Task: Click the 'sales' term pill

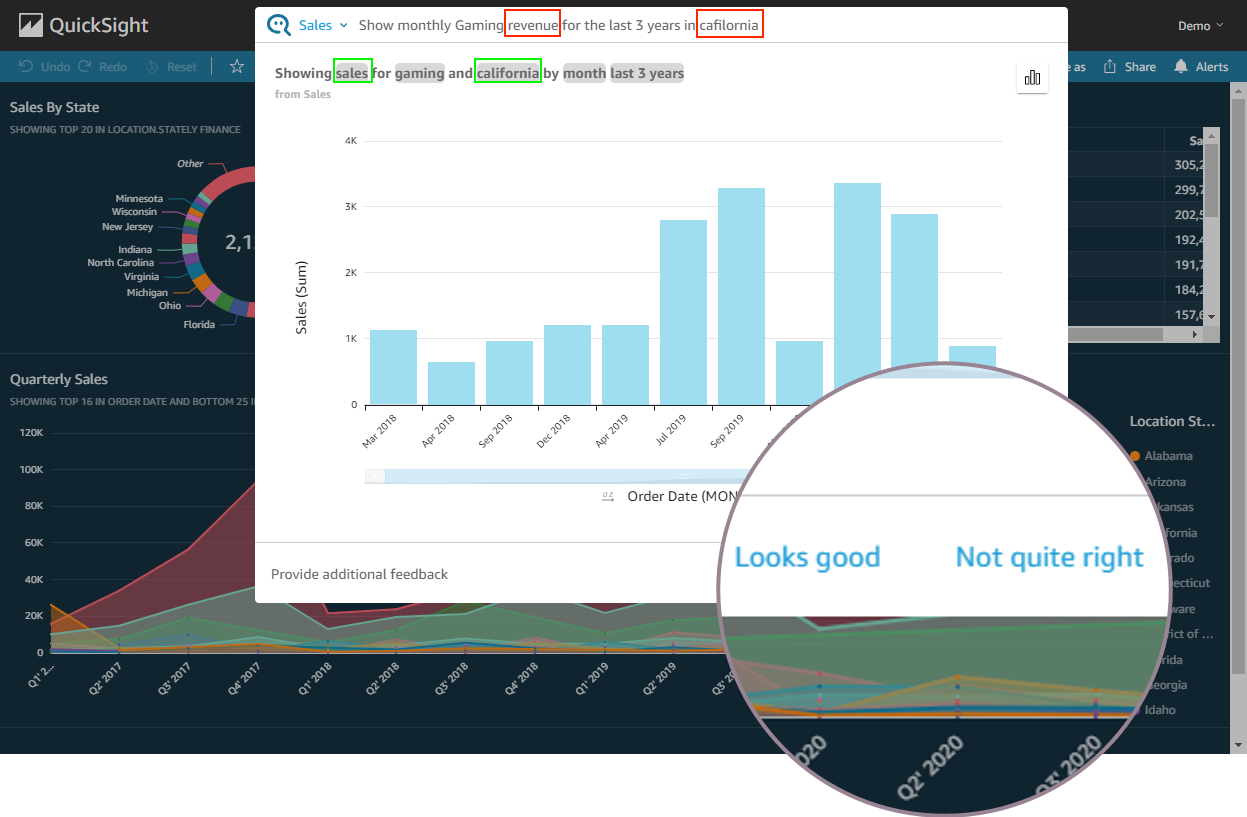Action: pos(352,73)
